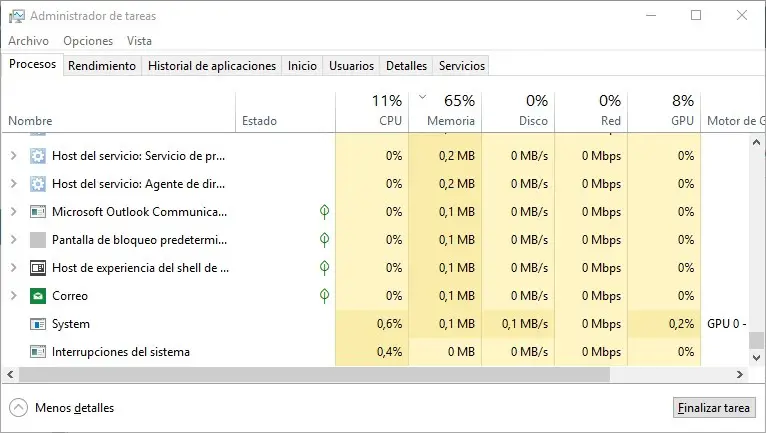Sort by the CPU column header
The image size is (766, 433).
tap(388, 111)
